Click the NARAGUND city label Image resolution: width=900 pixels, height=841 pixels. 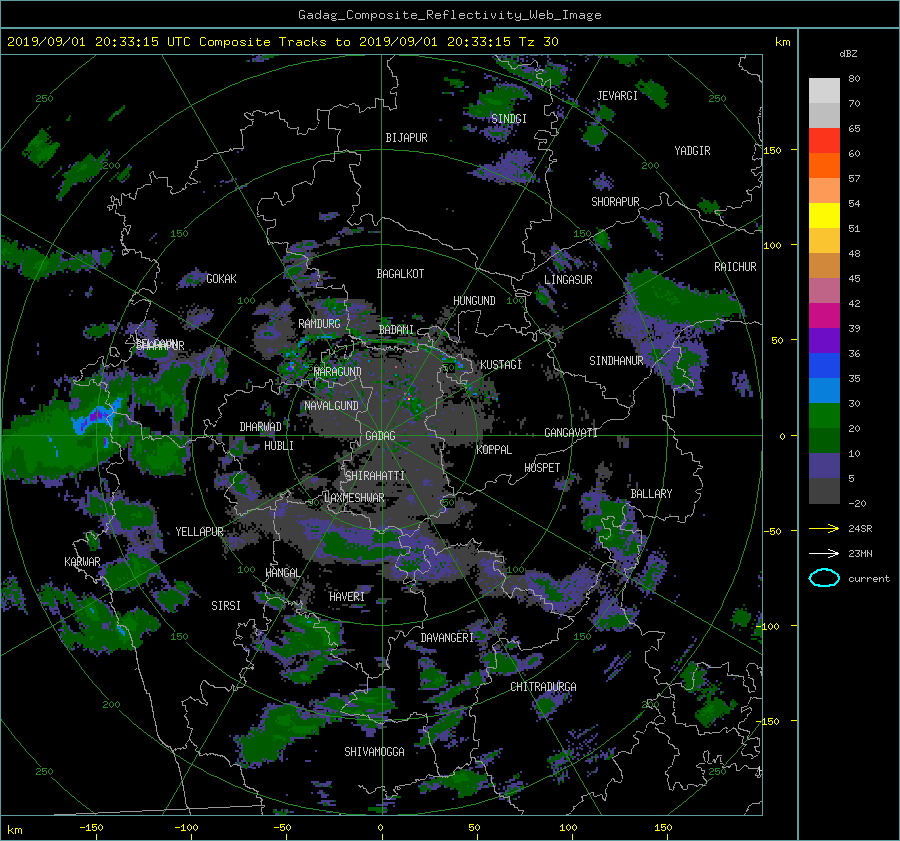[x=338, y=372]
